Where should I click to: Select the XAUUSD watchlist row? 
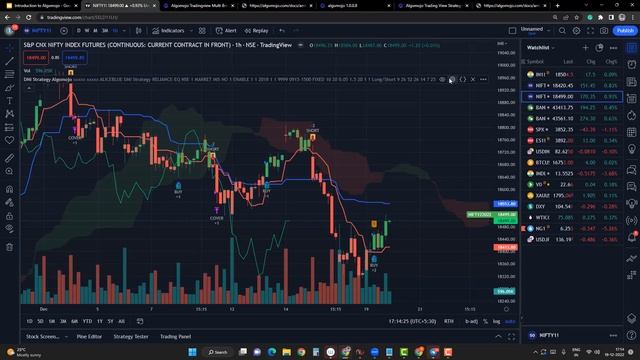pyautogui.click(x=572, y=196)
